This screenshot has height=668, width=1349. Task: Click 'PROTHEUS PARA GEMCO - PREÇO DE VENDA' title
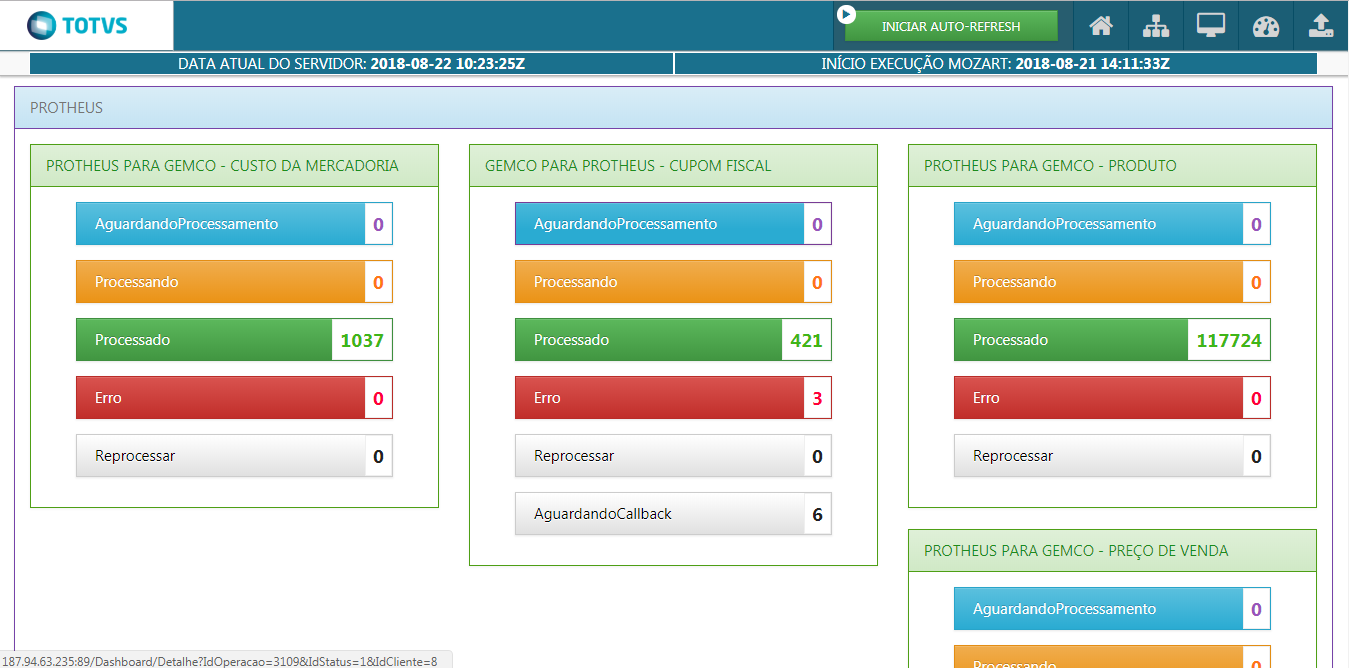coord(1076,551)
